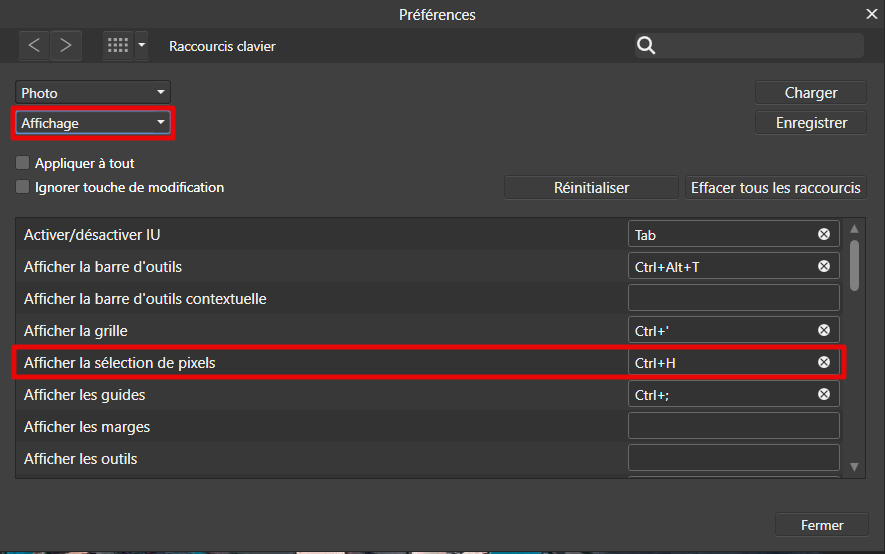Click the shortcut list scrollbar thumb
Image resolution: width=885 pixels, height=554 pixels.
854,265
